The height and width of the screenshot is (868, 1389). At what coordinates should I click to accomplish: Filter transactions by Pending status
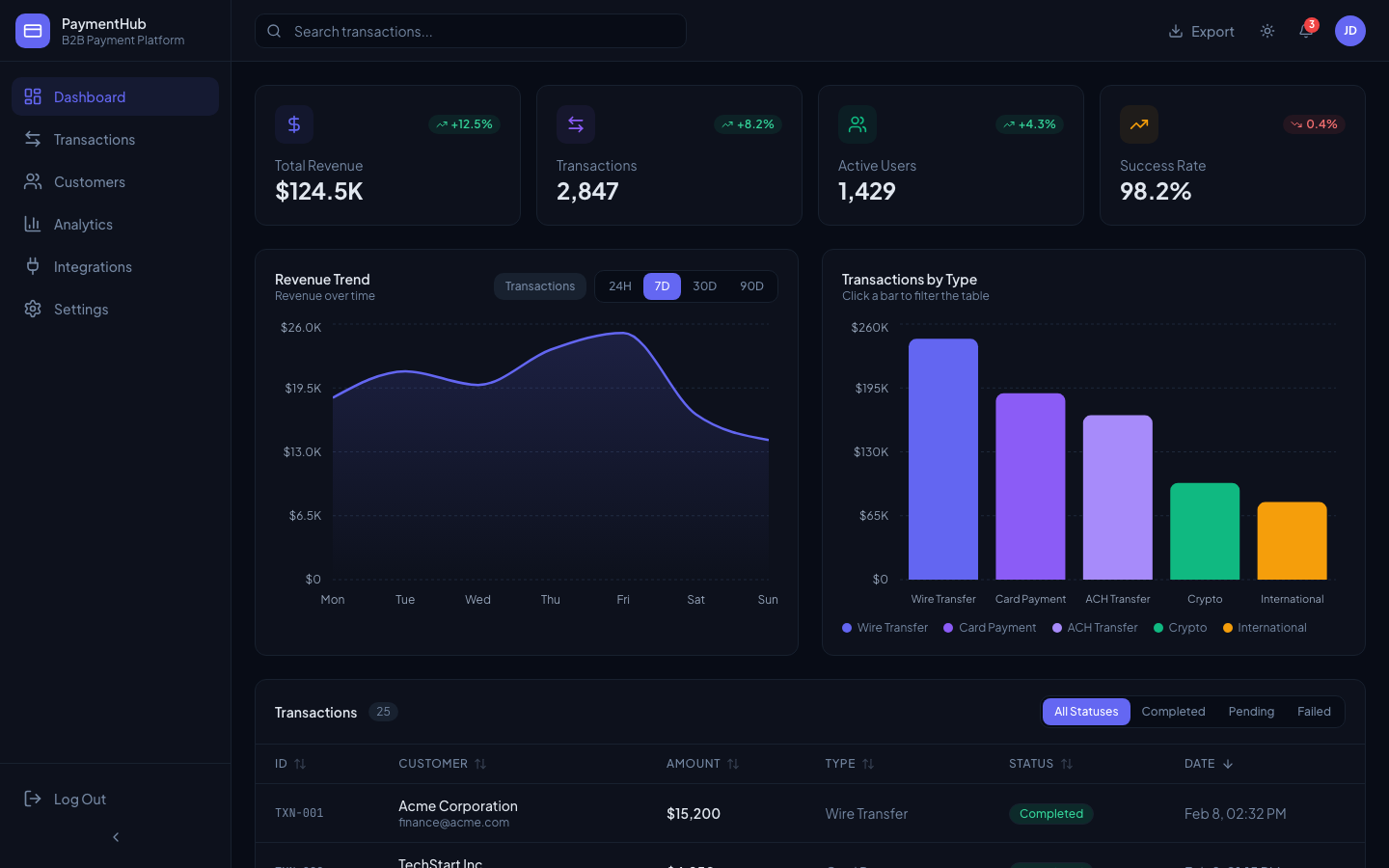pos(1251,712)
